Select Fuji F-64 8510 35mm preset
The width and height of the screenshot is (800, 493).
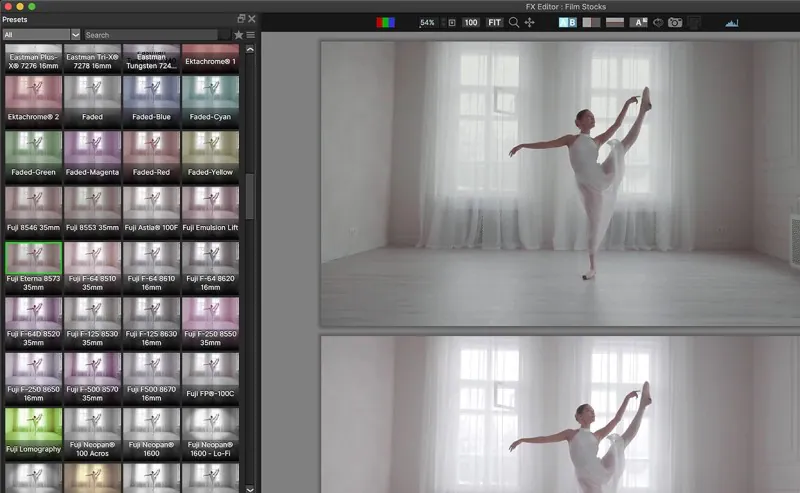pos(92,267)
